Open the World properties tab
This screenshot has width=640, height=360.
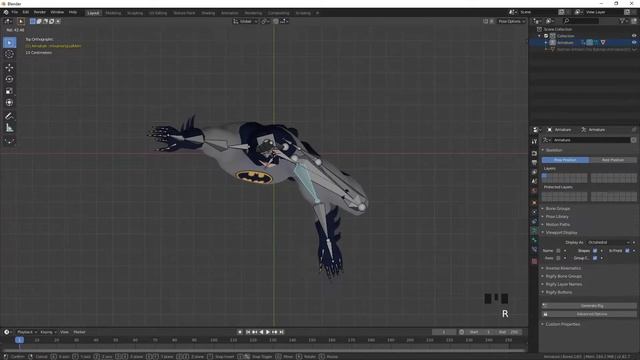534,191
